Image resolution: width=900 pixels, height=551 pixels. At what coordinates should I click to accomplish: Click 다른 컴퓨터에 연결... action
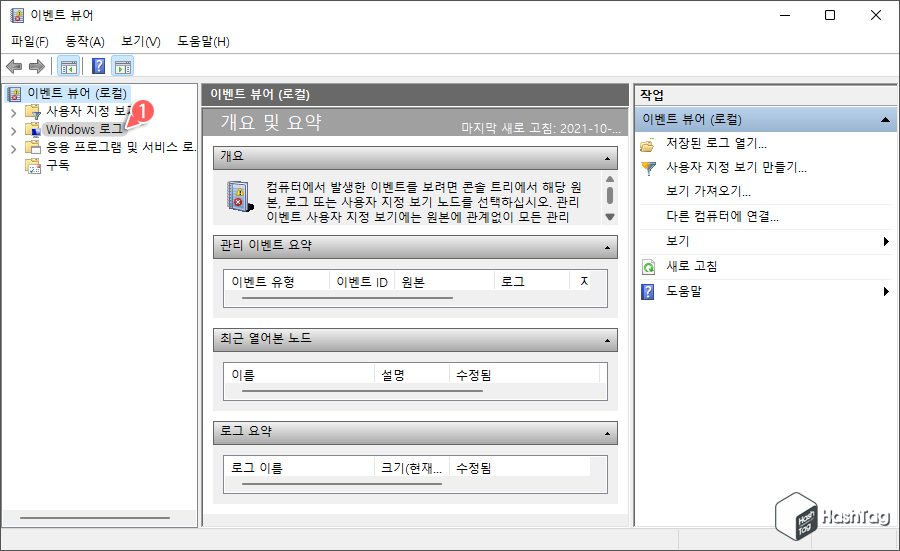point(723,216)
